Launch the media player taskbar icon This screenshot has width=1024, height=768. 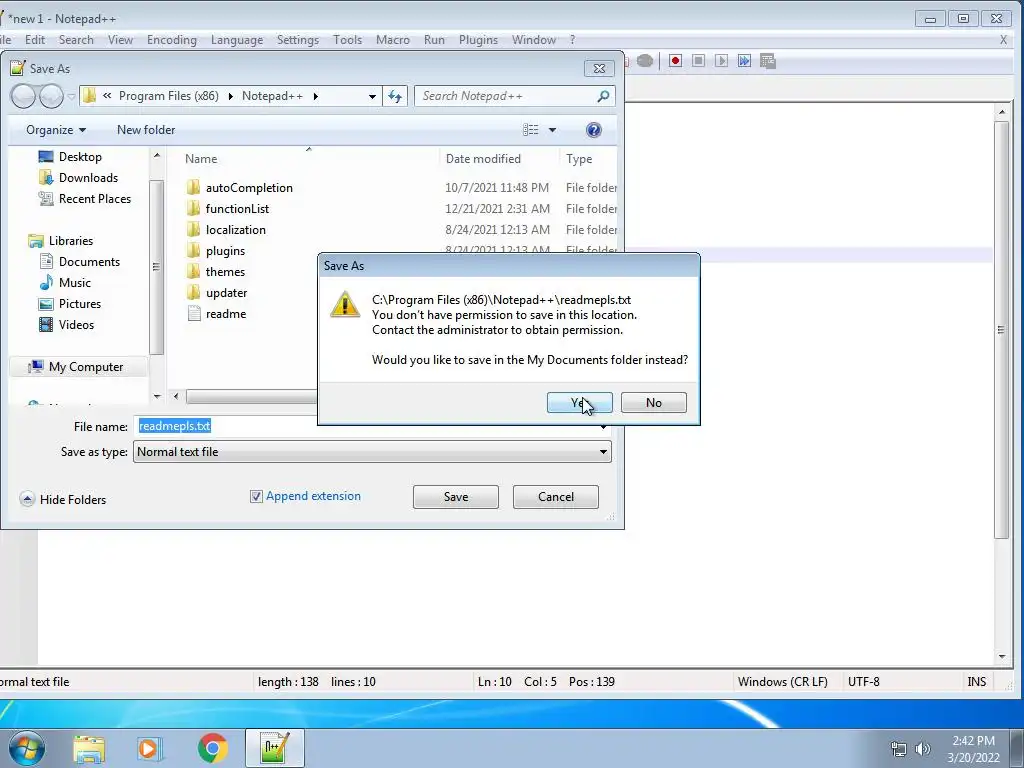(x=149, y=748)
